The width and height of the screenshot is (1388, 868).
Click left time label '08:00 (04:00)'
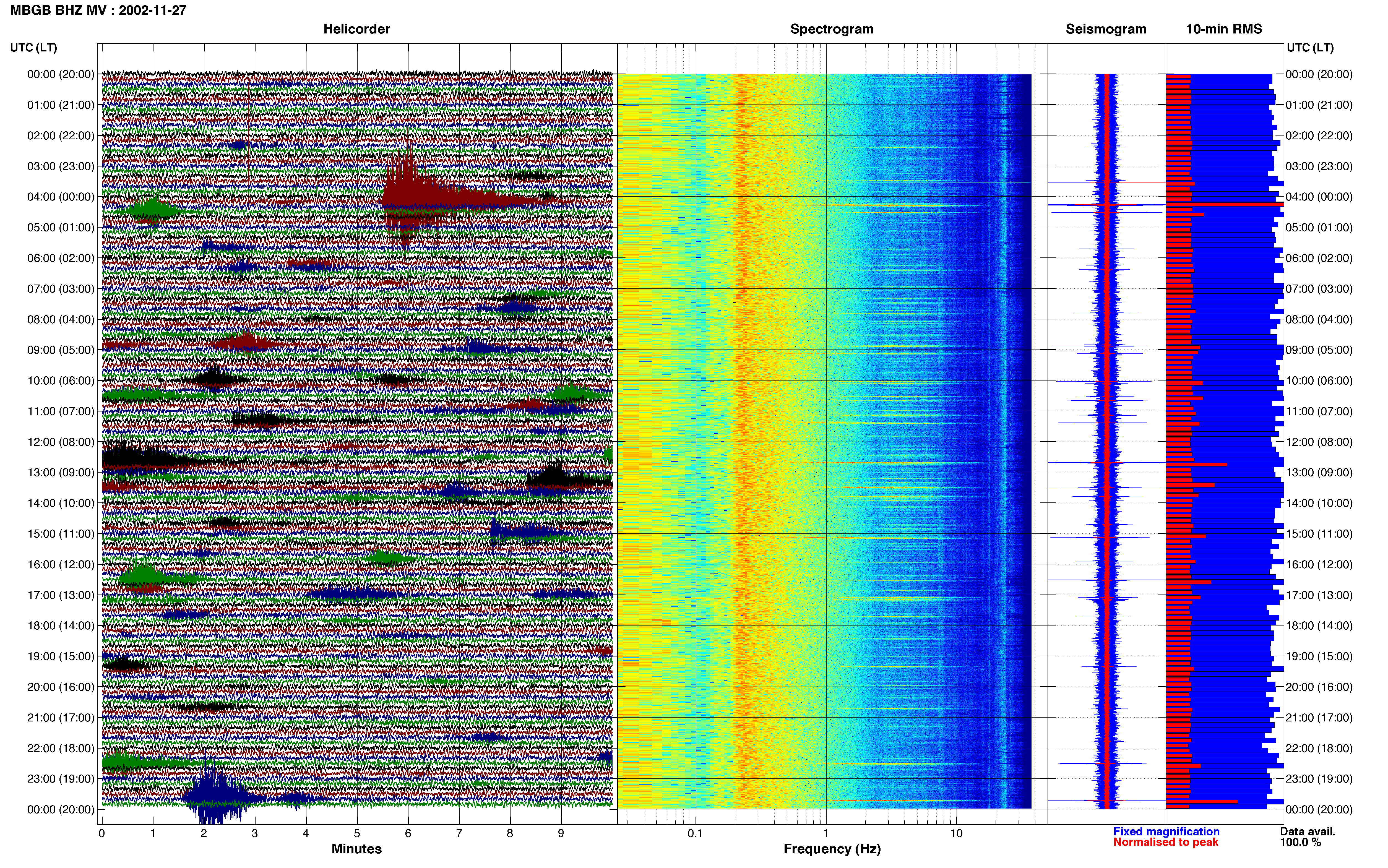click(x=61, y=319)
